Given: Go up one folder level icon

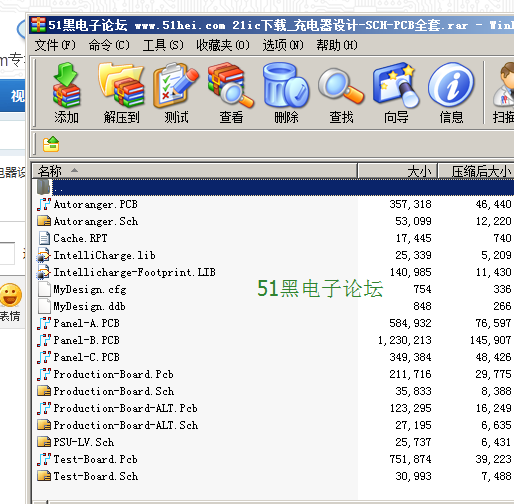Looking at the screenshot, I should click(51, 144).
